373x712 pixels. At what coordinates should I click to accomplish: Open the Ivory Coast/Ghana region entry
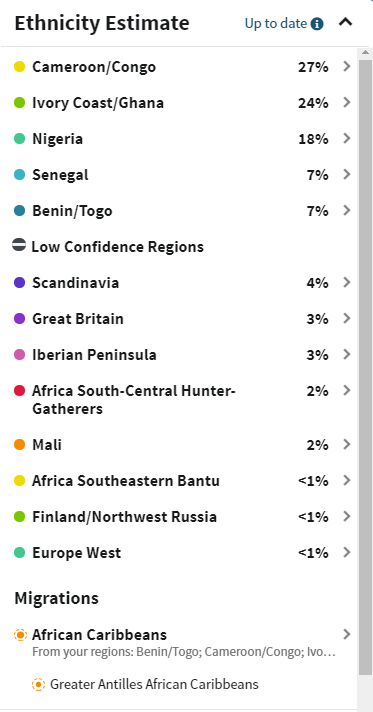coord(183,103)
